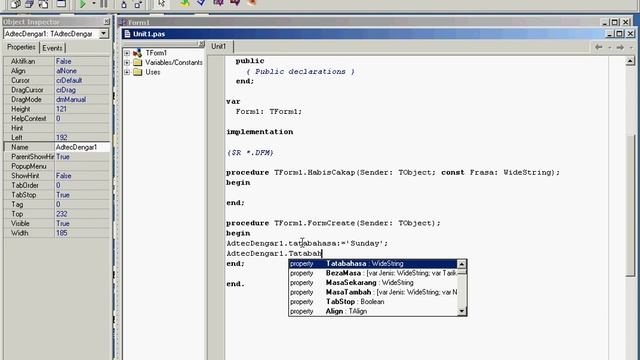Select the Uses tree label
The height and width of the screenshot is (360, 640).
coord(153,72)
